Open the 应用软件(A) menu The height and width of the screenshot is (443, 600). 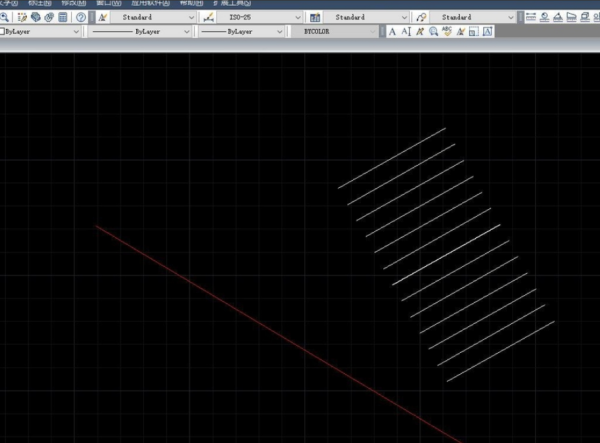point(150,3)
